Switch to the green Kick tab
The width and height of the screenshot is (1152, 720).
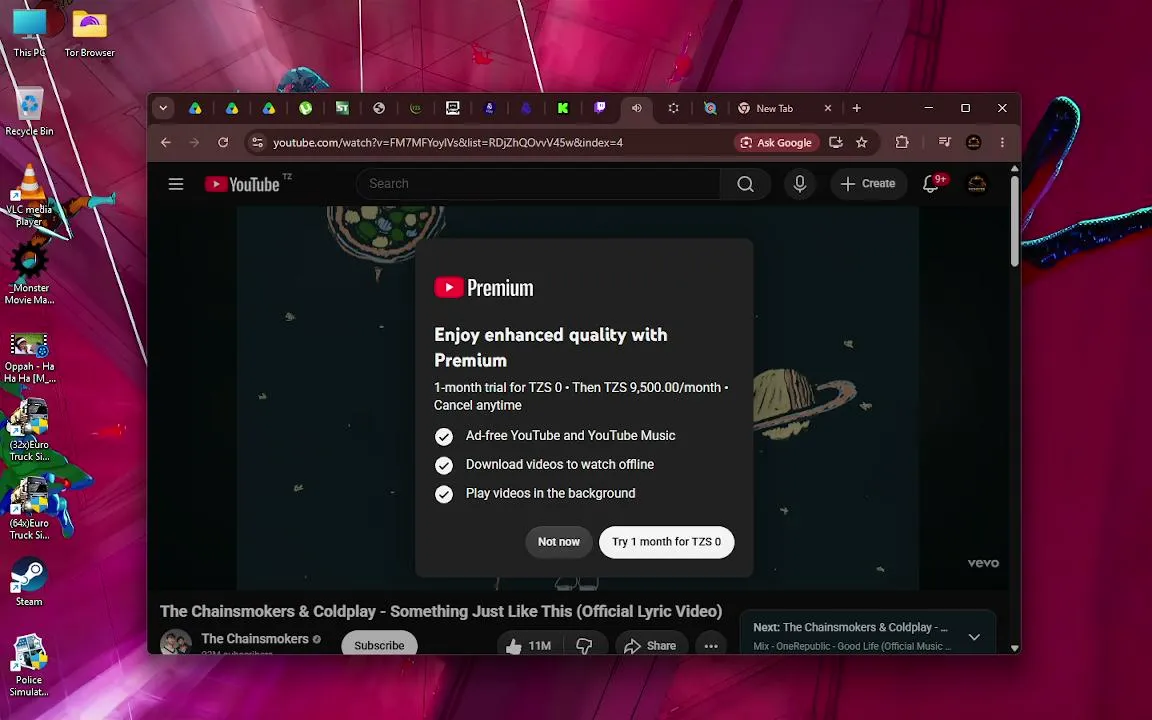click(x=563, y=108)
